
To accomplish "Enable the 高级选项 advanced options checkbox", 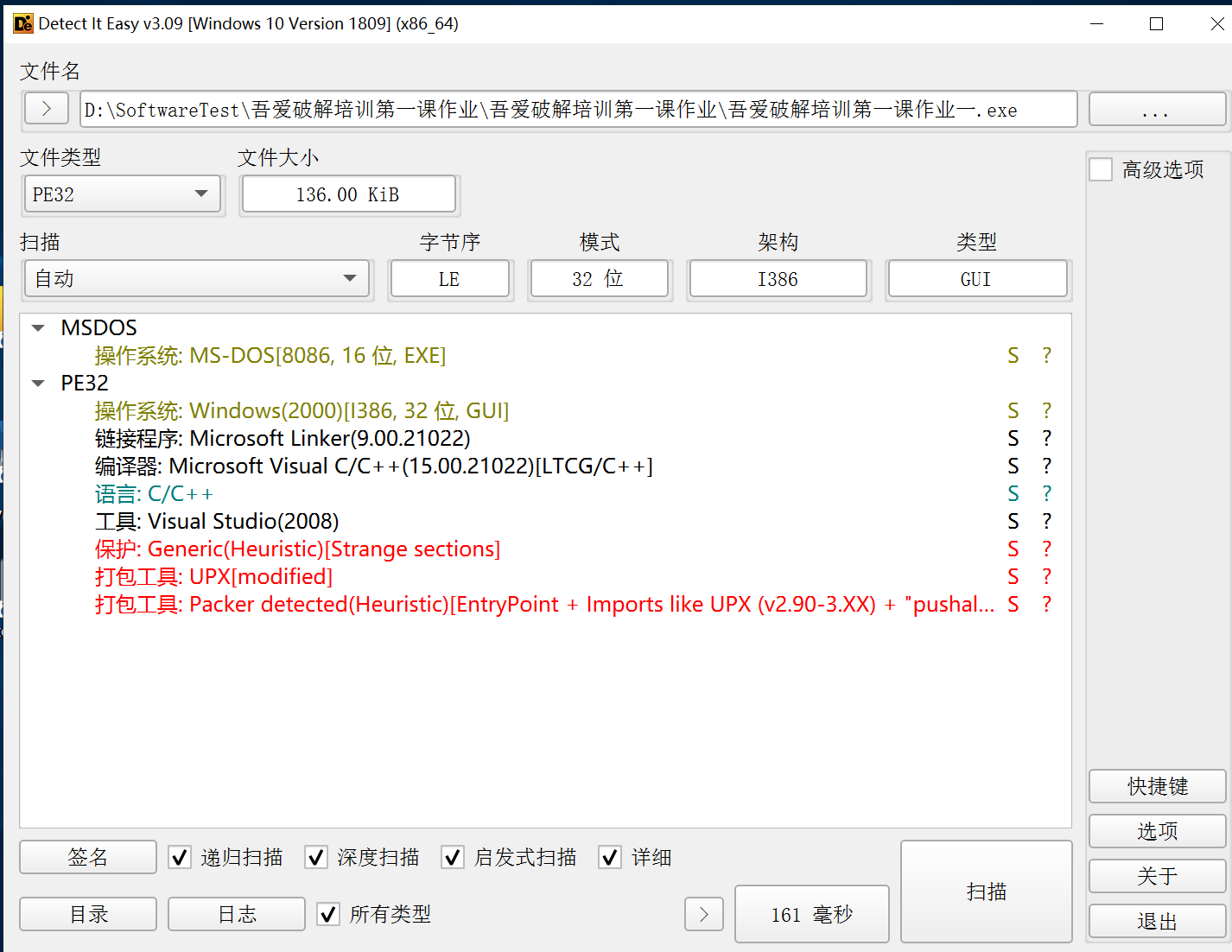I will (x=1101, y=169).
